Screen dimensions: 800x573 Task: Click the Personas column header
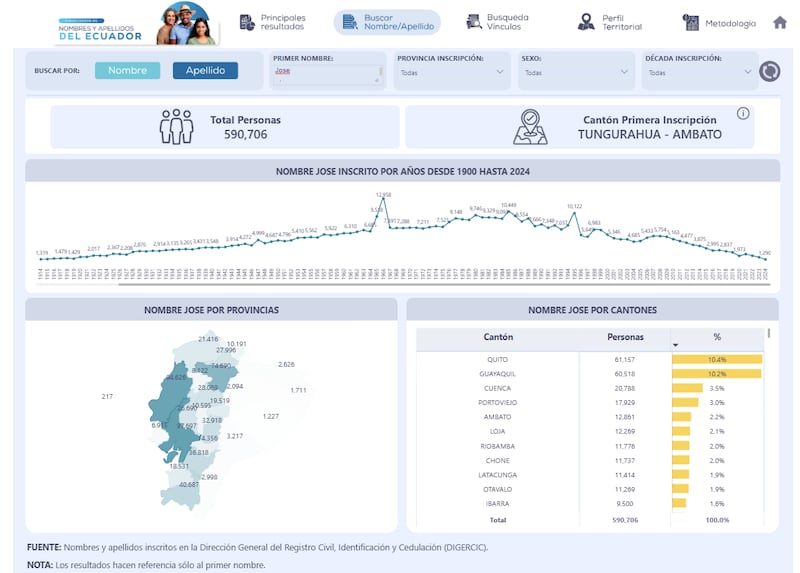(626, 337)
